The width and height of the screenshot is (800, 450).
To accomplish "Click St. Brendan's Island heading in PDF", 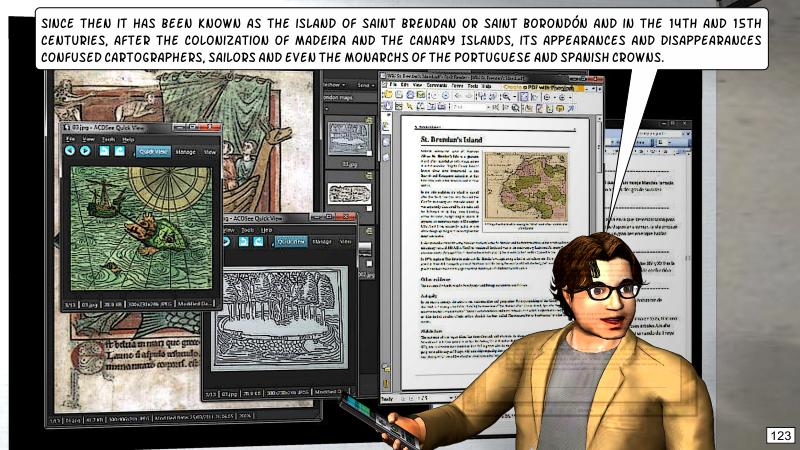I will [451, 139].
